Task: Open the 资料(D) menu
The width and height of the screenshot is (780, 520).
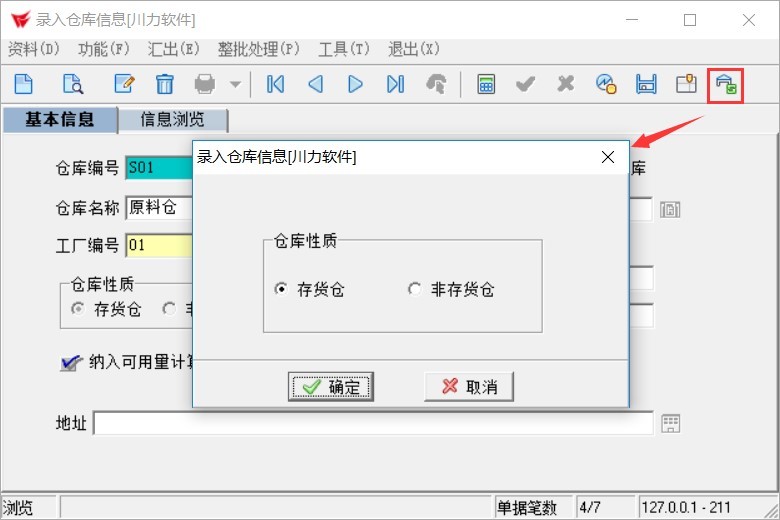Action: pos(34,49)
